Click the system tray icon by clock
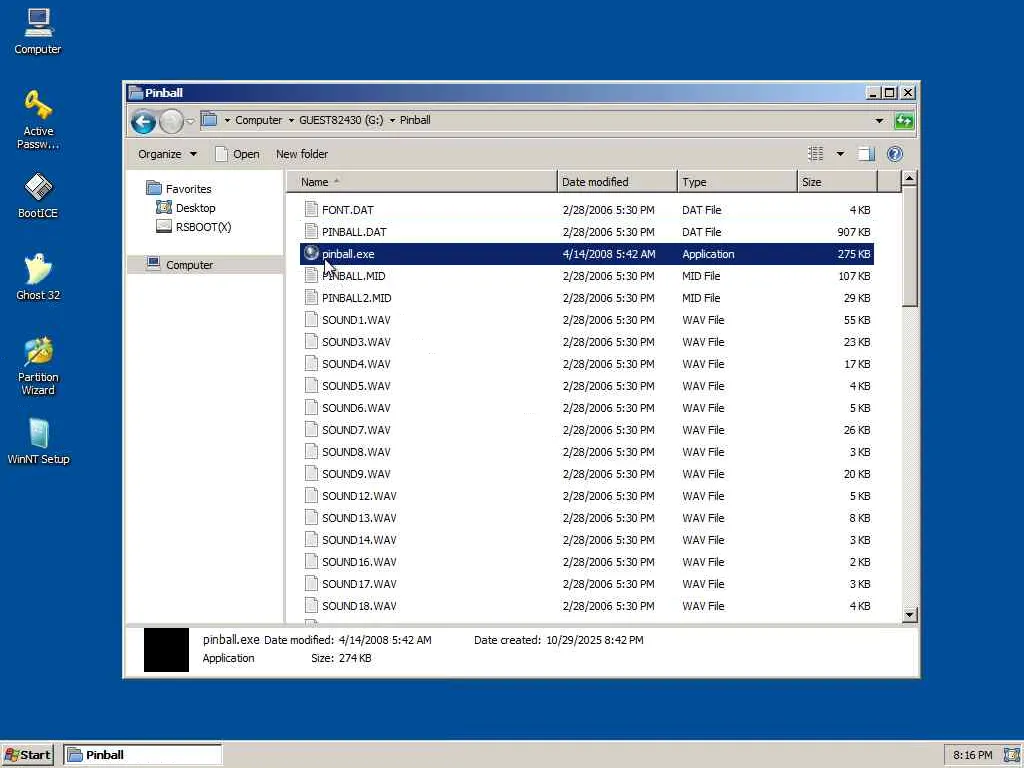 (x=1012, y=755)
